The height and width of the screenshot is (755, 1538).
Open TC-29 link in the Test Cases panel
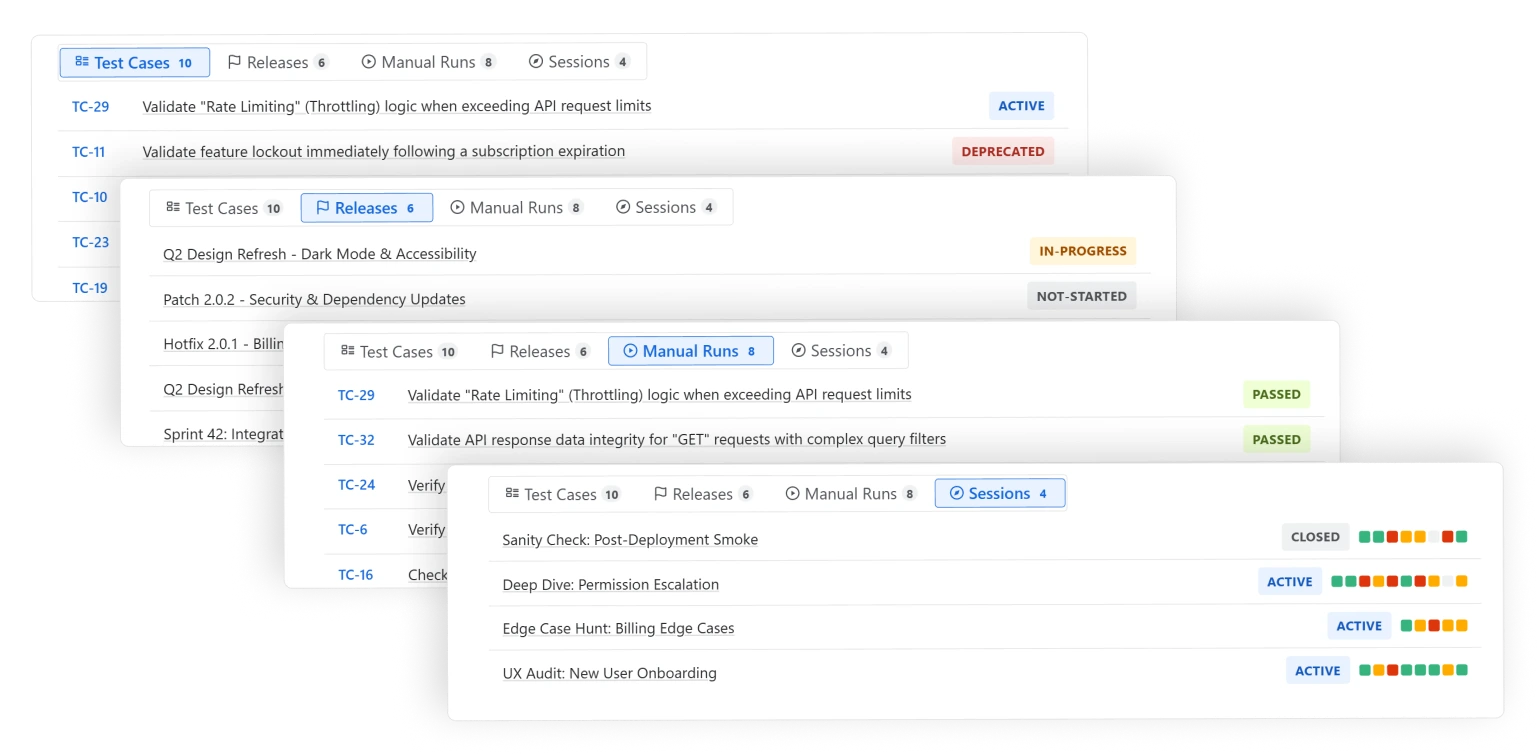[x=90, y=106]
